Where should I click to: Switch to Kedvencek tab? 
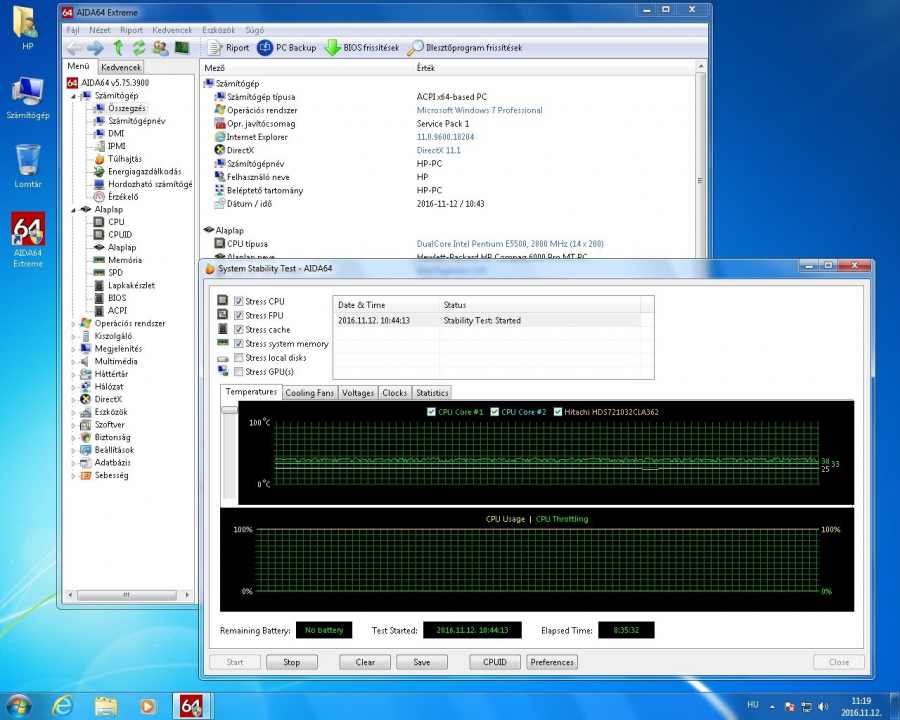[121, 67]
